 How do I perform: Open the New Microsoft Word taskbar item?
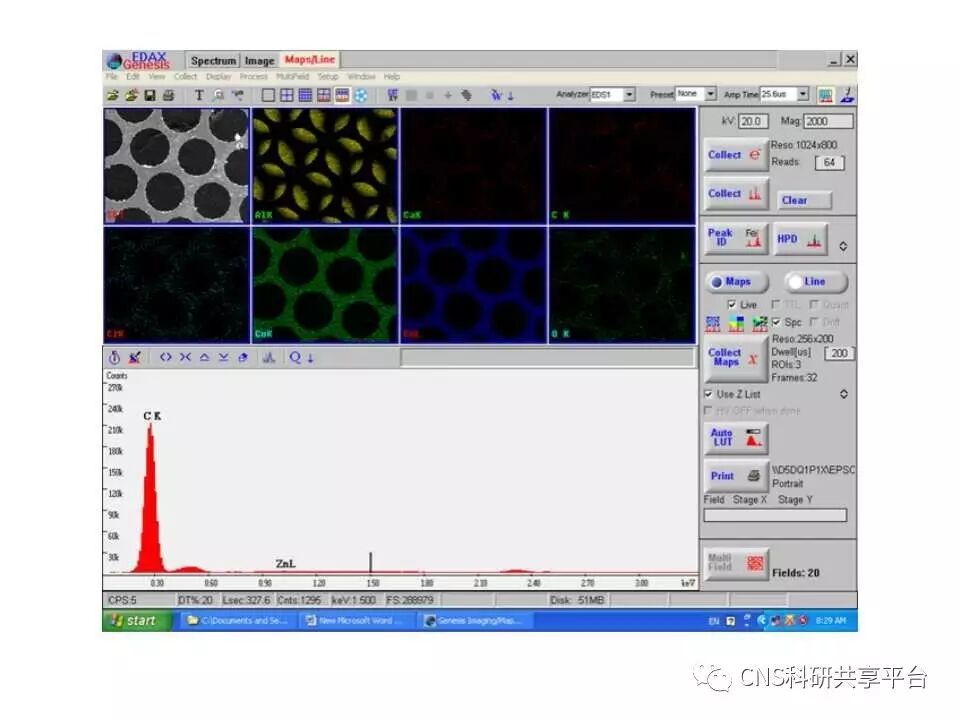pos(356,620)
